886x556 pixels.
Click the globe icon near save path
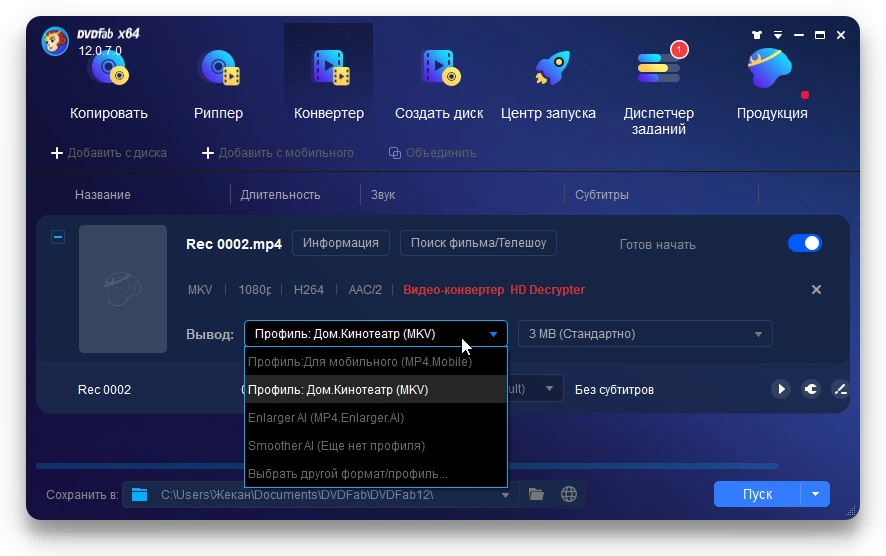point(569,494)
